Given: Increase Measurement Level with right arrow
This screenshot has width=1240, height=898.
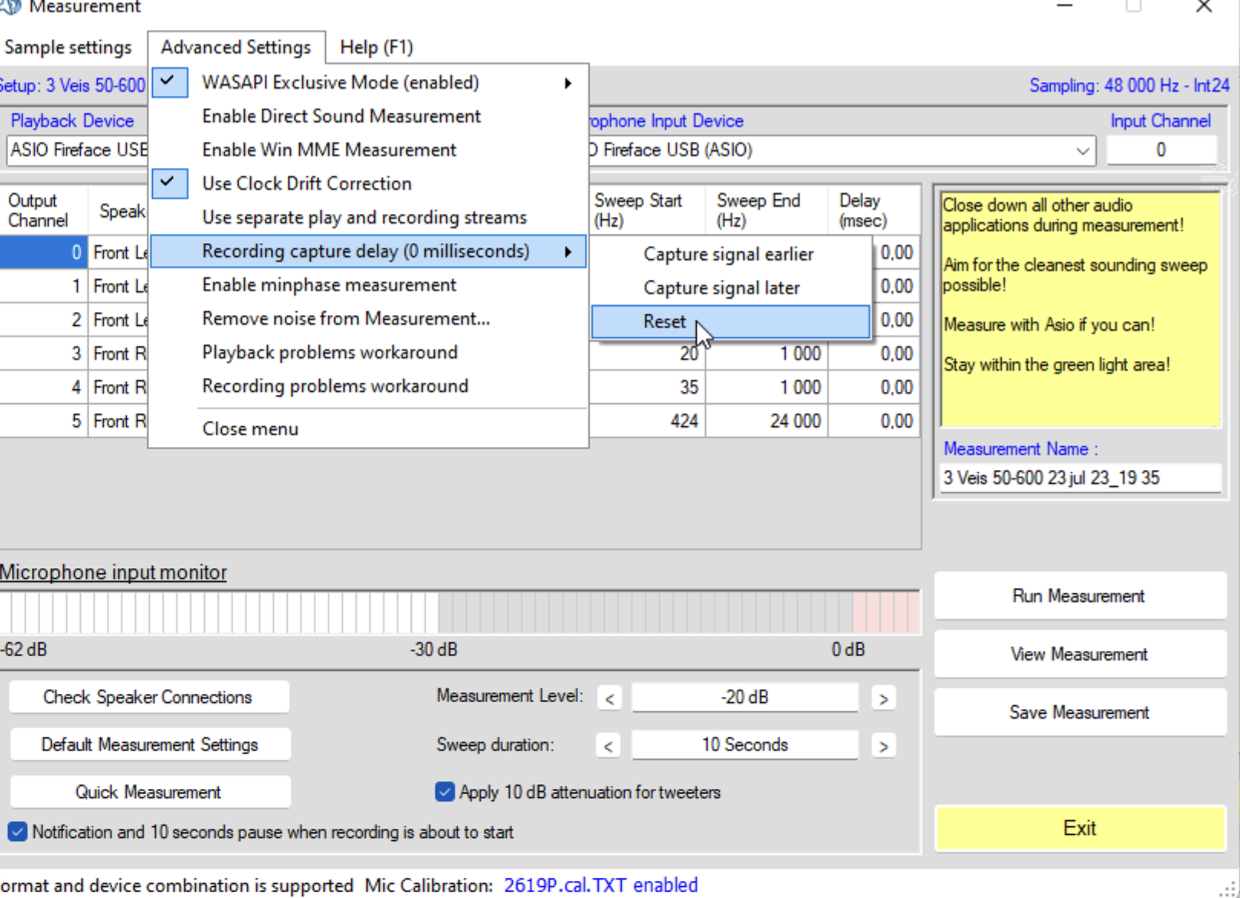Looking at the screenshot, I should [x=882, y=698].
